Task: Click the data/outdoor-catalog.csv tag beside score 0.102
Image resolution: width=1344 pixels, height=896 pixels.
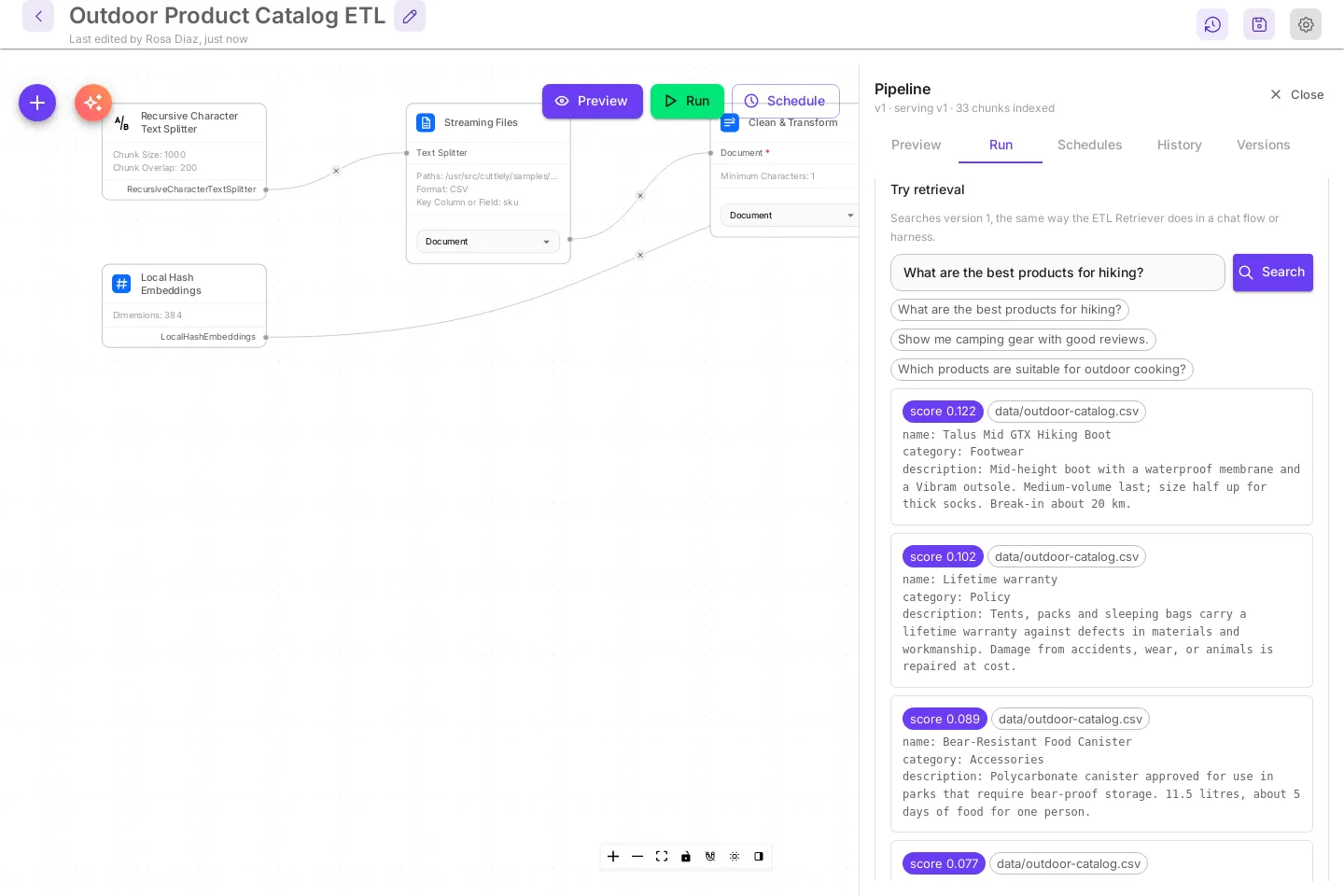Action: (1067, 557)
